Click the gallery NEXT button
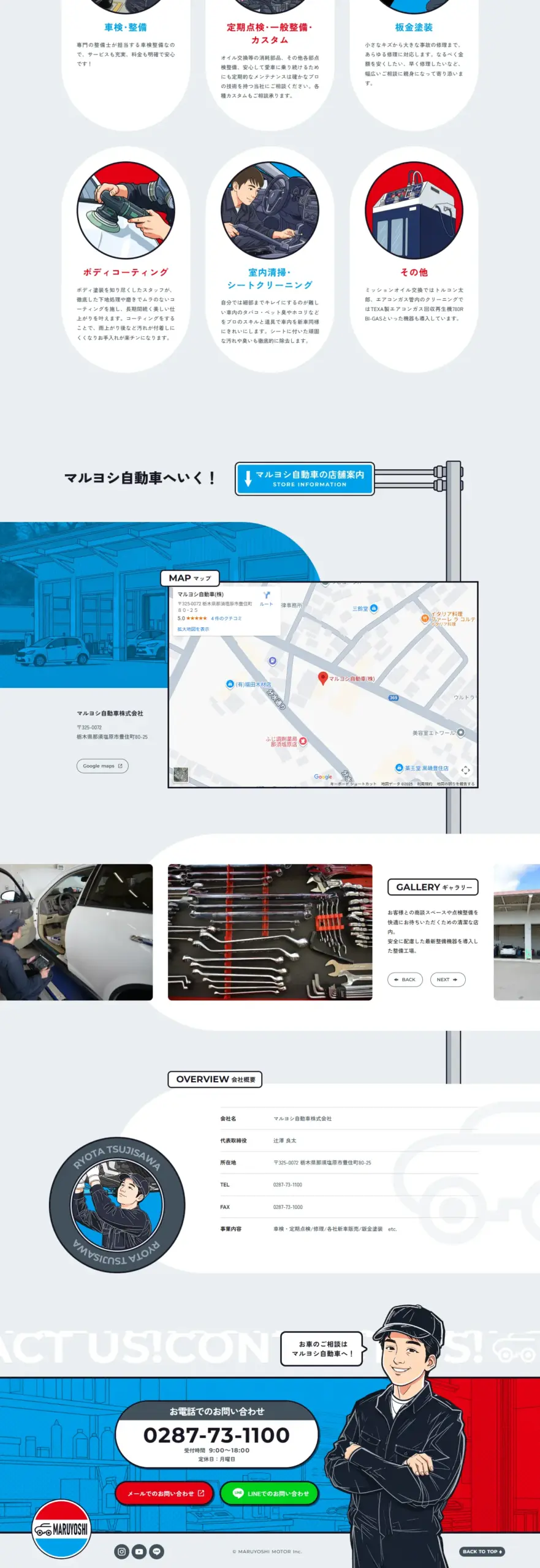The image size is (540, 1568). pos(447,979)
